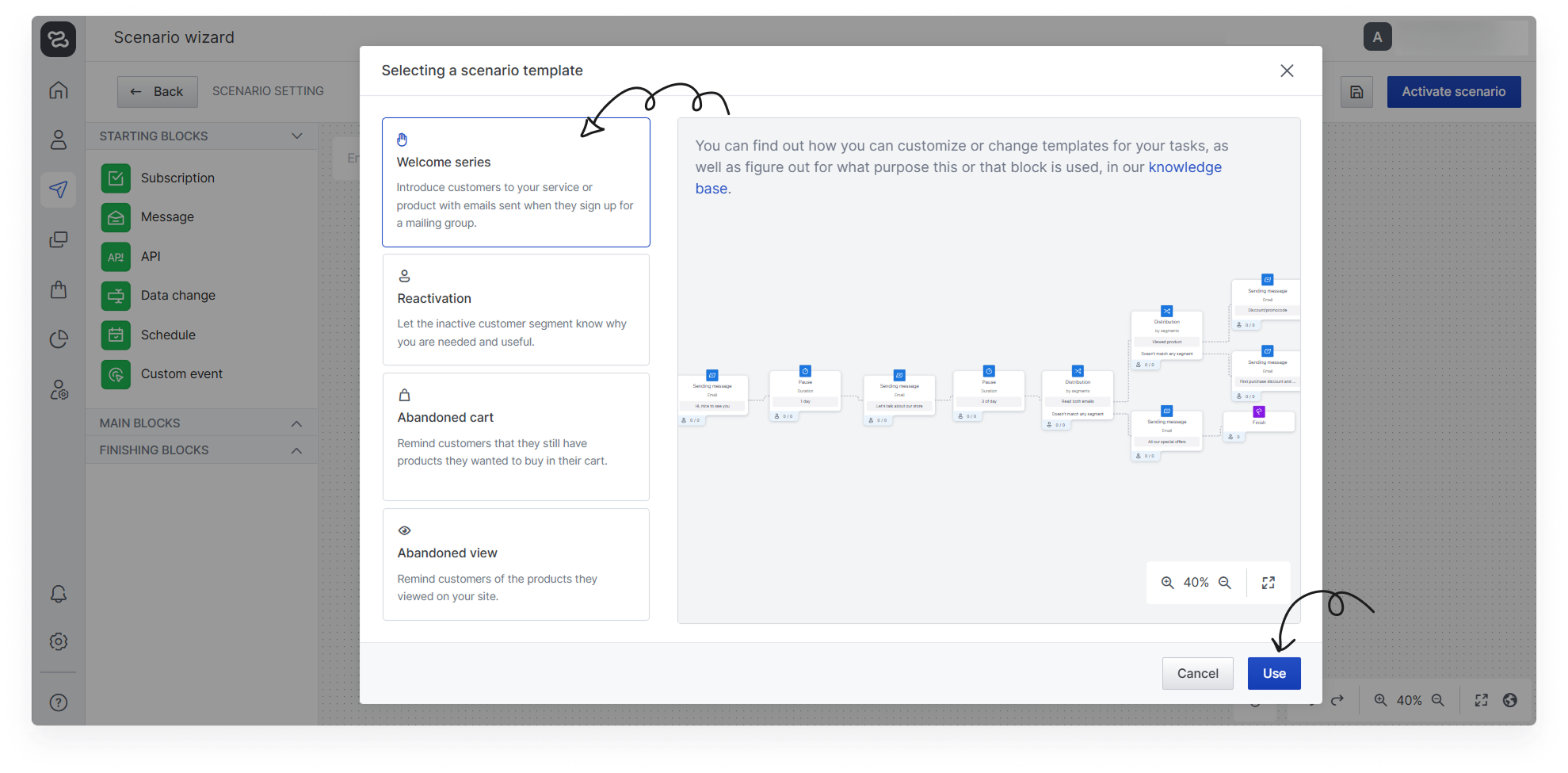The image size is (1568, 773).
Task: Cancel the template selection dialog
Action: point(1197,673)
